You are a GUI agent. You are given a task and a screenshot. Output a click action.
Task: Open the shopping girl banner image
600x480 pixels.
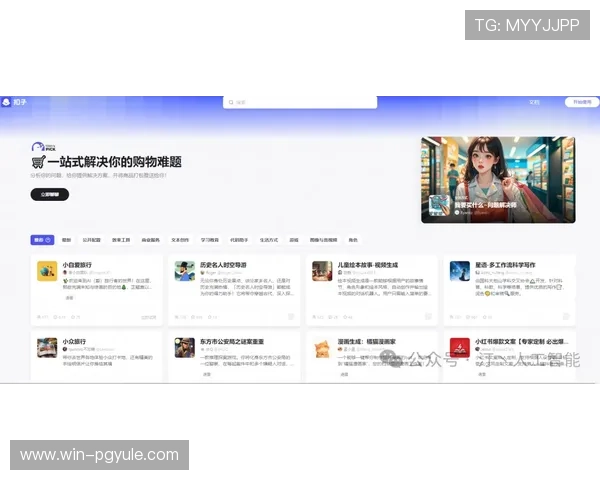[498, 180]
